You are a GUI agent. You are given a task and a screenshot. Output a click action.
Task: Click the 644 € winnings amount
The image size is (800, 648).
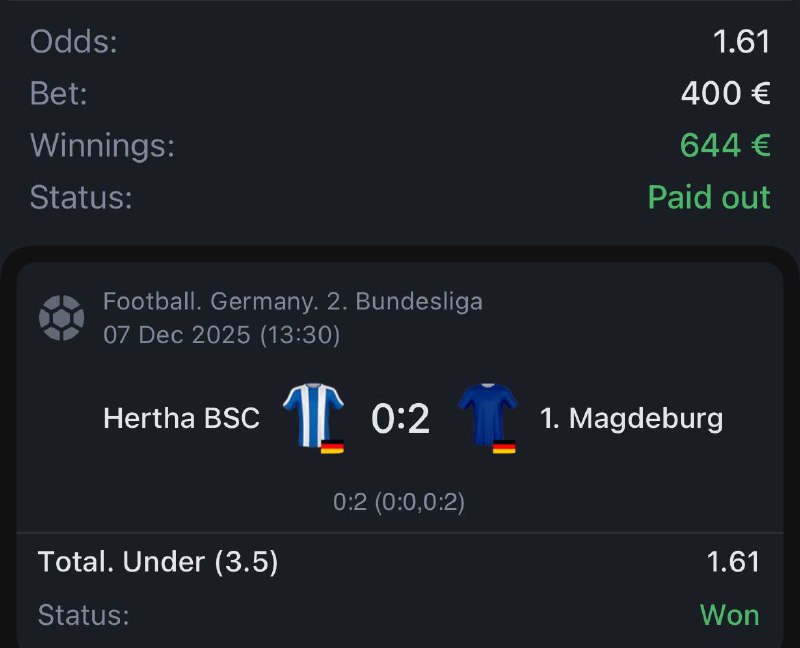(724, 145)
